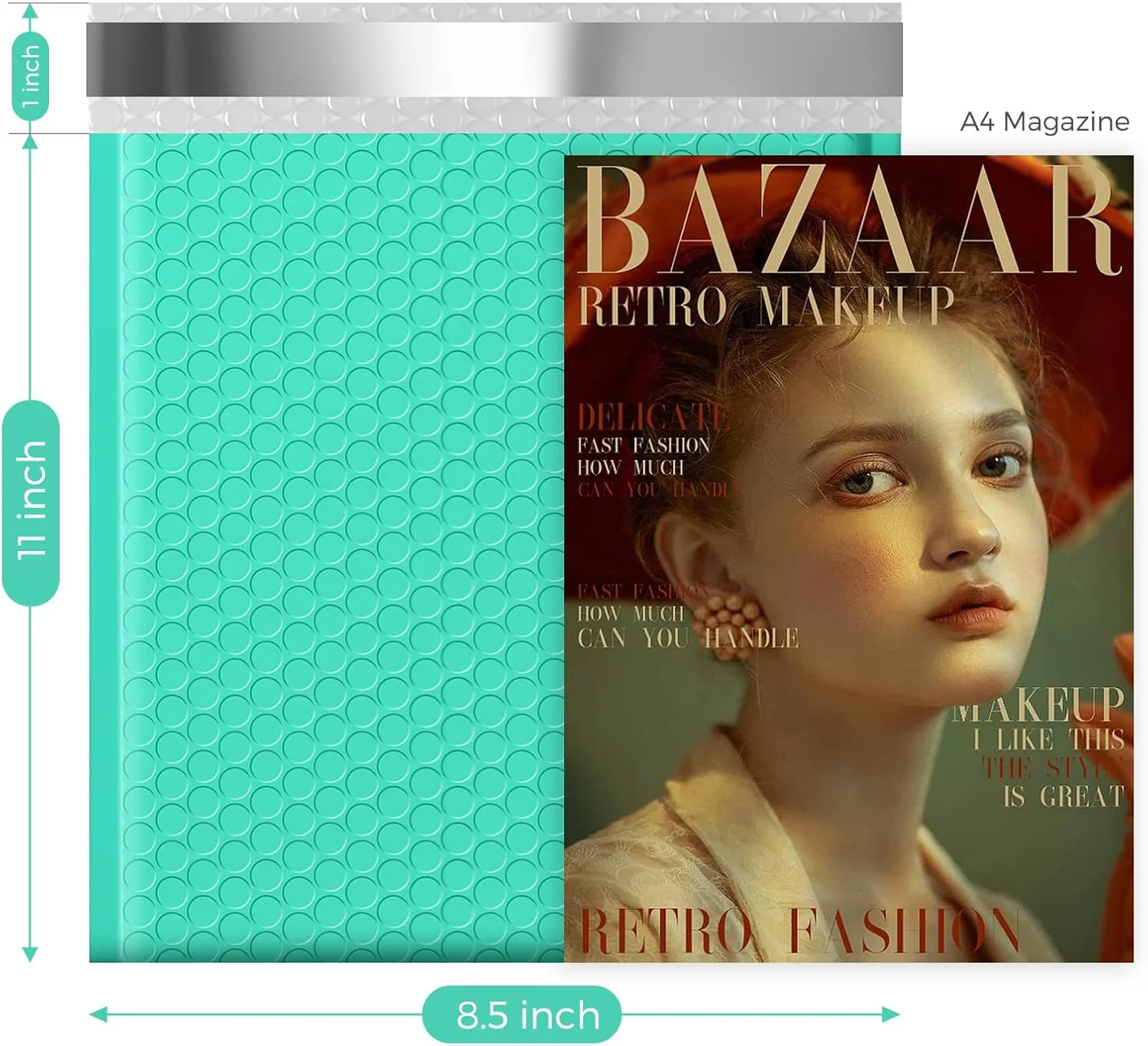The width and height of the screenshot is (1148, 1046).
Task: Click the 'IS GREAT' text on cover
Action: tap(1063, 797)
